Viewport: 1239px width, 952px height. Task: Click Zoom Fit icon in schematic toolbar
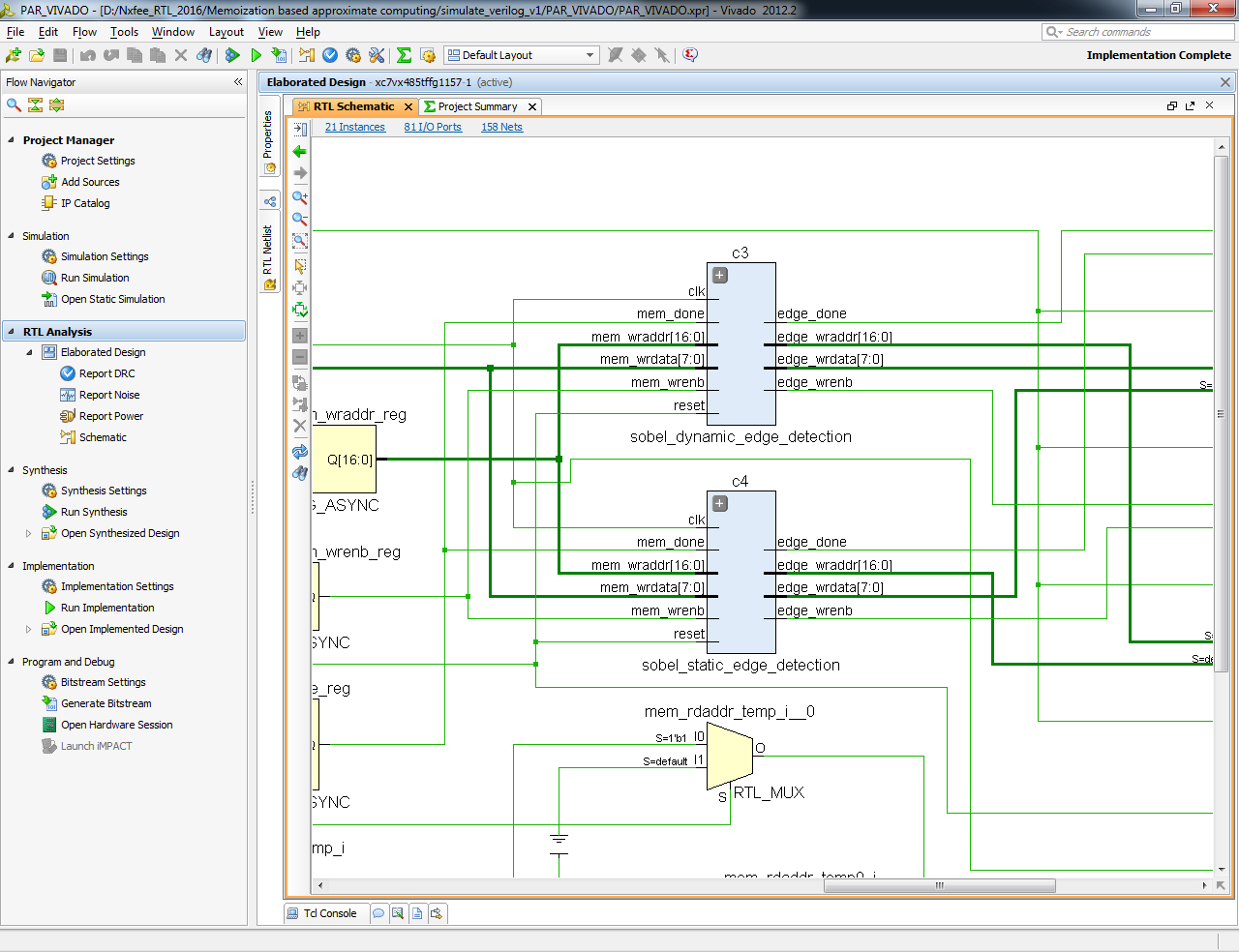coord(300,240)
